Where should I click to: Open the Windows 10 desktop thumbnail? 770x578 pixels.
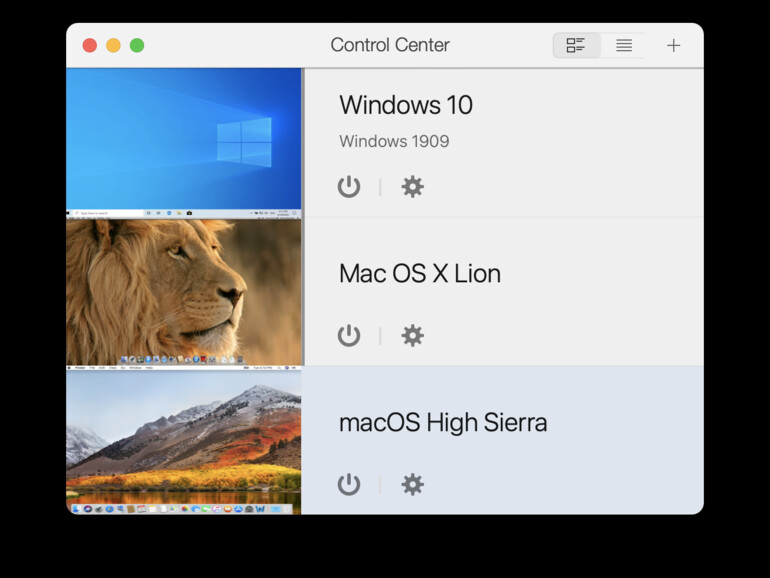click(x=184, y=143)
